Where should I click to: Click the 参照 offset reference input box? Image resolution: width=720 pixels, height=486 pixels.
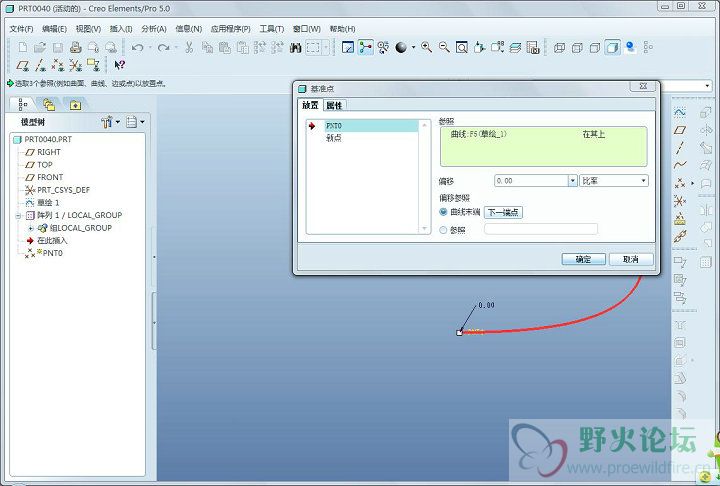(x=541, y=229)
